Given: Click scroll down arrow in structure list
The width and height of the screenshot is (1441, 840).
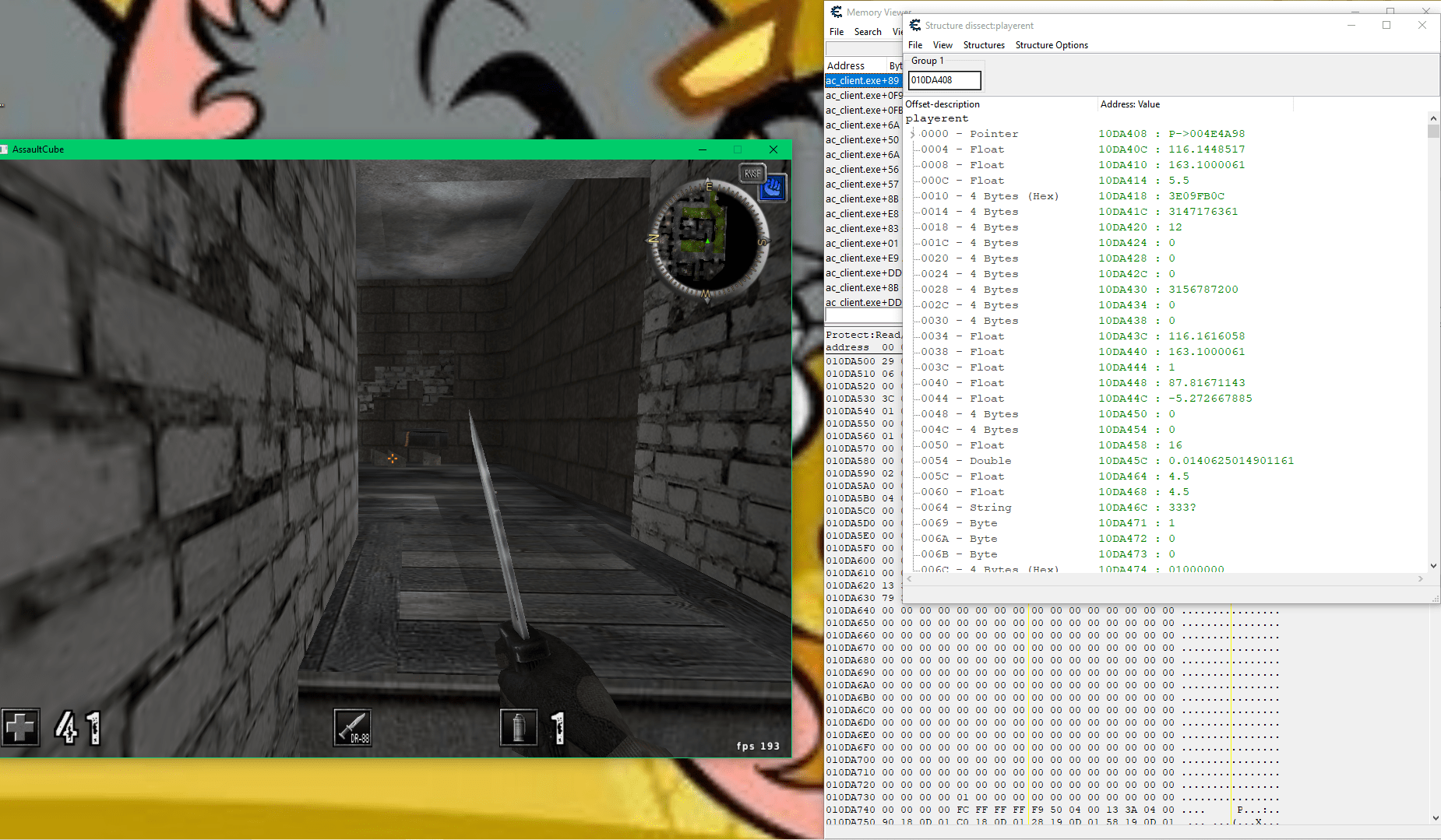Looking at the screenshot, I should [x=1433, y=566].
